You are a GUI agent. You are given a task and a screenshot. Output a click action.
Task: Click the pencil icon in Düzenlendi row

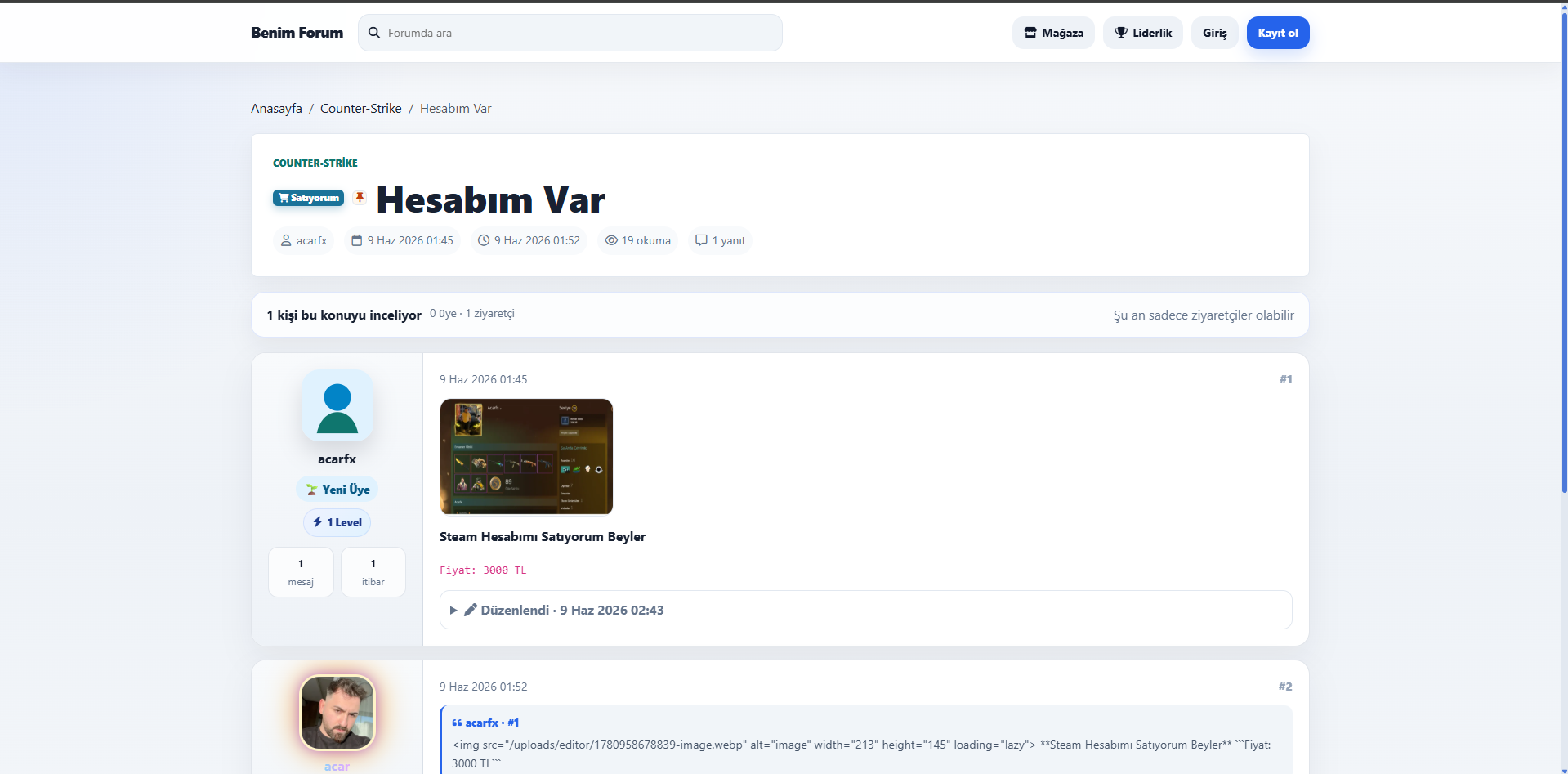click(471, 610)
